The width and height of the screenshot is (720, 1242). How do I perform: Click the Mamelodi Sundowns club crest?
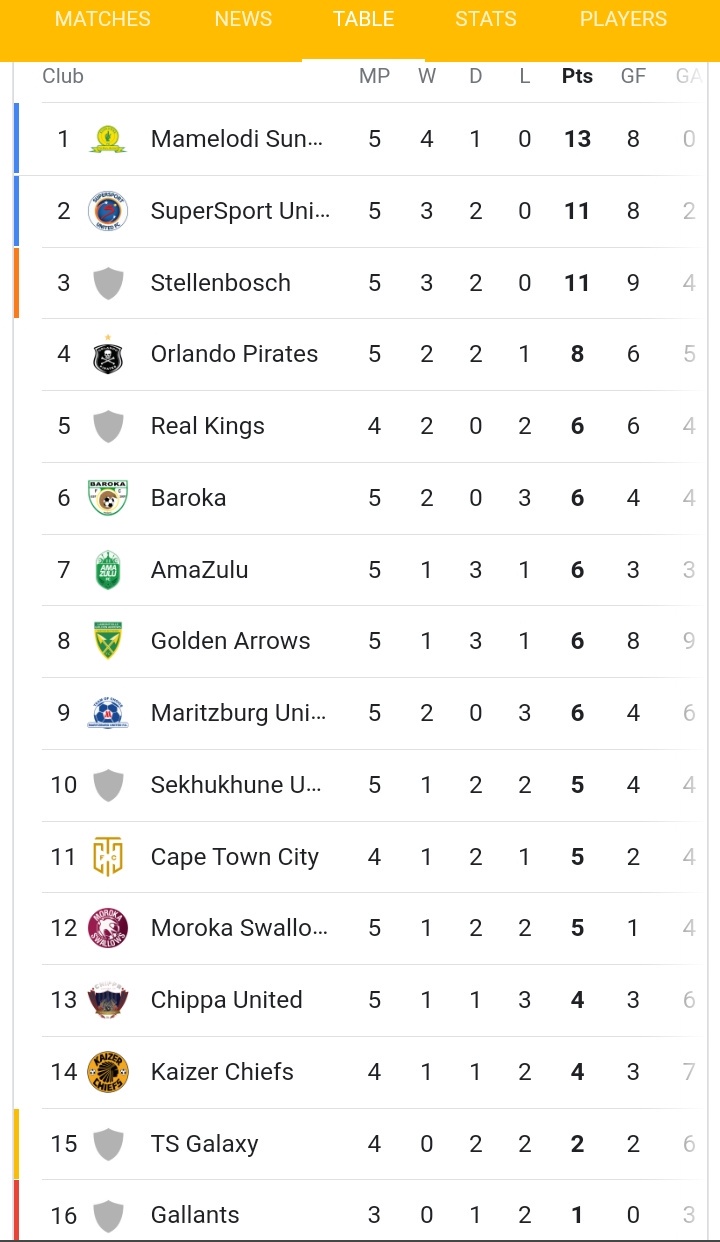(x=108, y=139)
